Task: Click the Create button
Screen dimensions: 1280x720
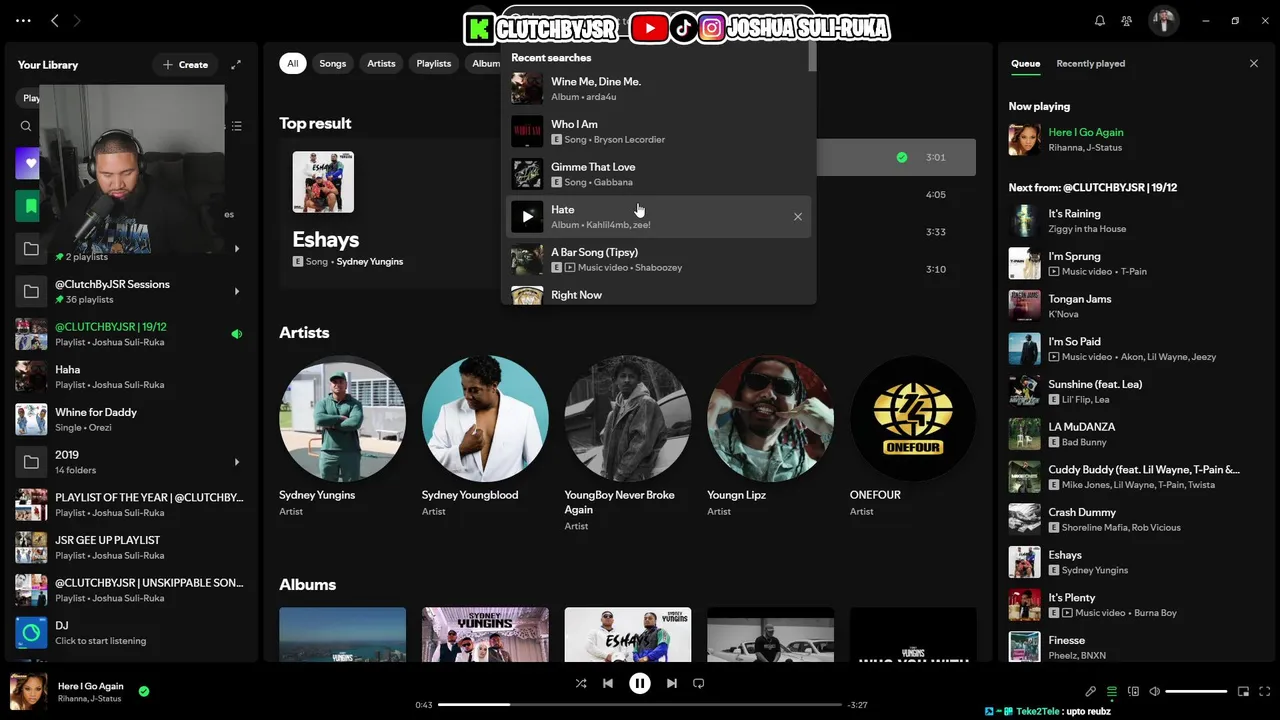Action: (185, 64)
